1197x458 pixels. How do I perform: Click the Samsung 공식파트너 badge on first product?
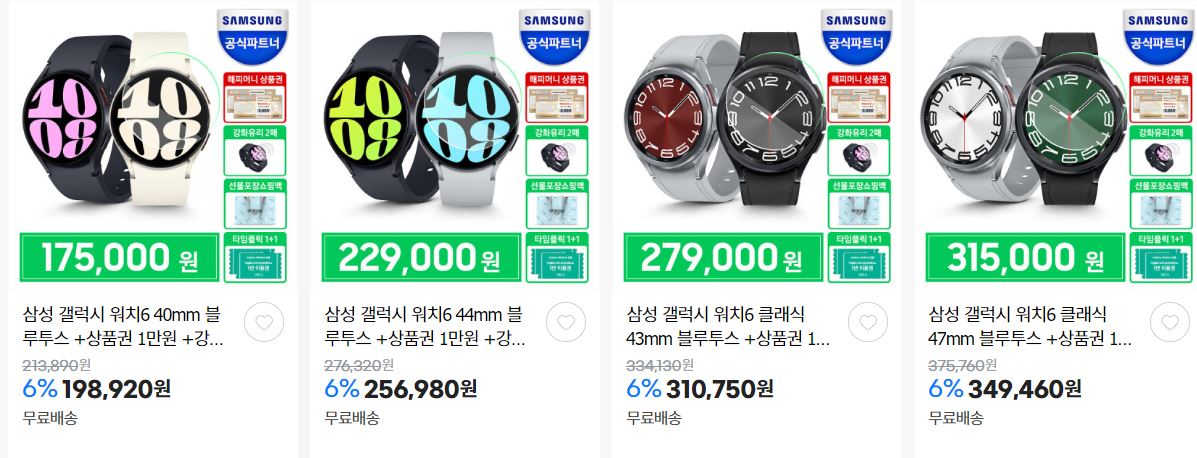(x=252, y=36)
